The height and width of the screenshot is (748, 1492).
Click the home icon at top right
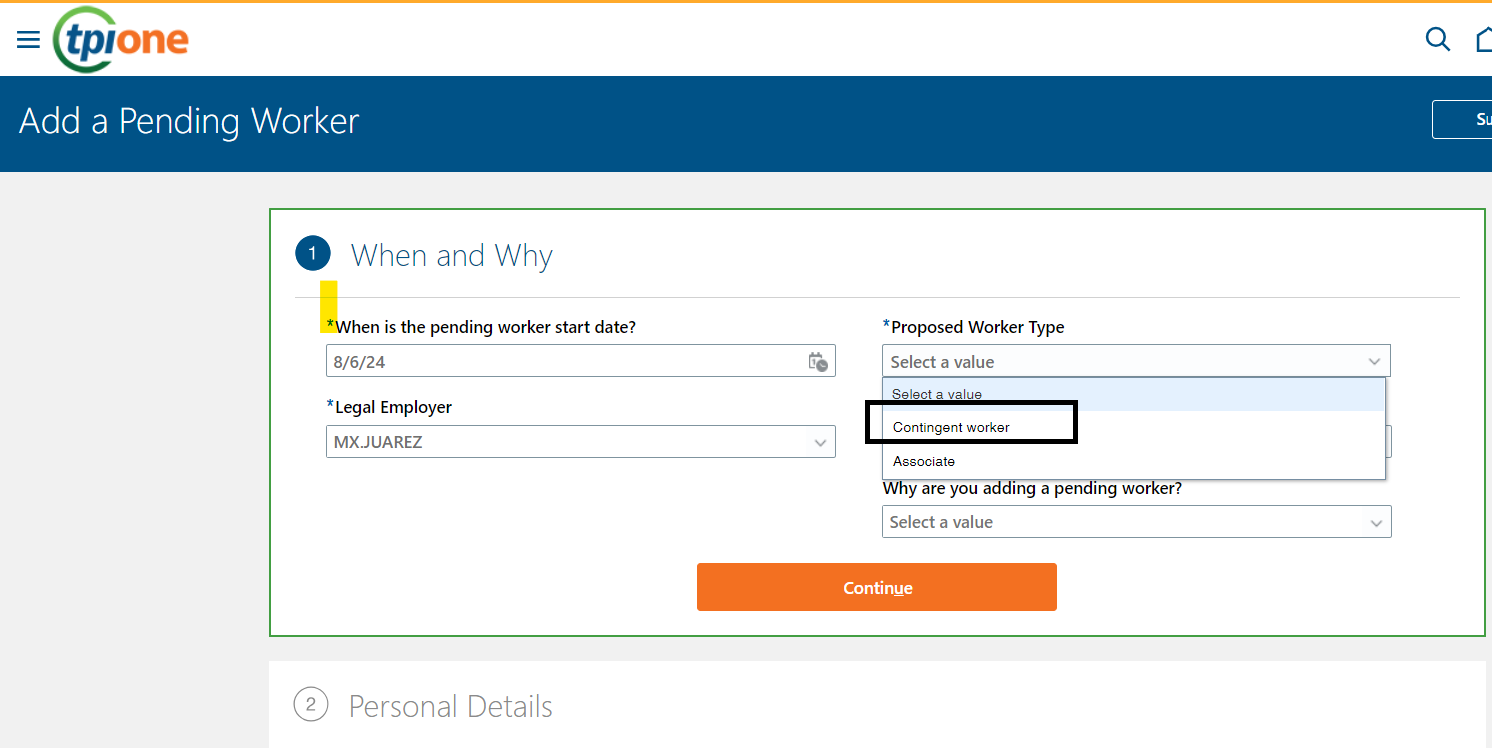point(1483,39)
